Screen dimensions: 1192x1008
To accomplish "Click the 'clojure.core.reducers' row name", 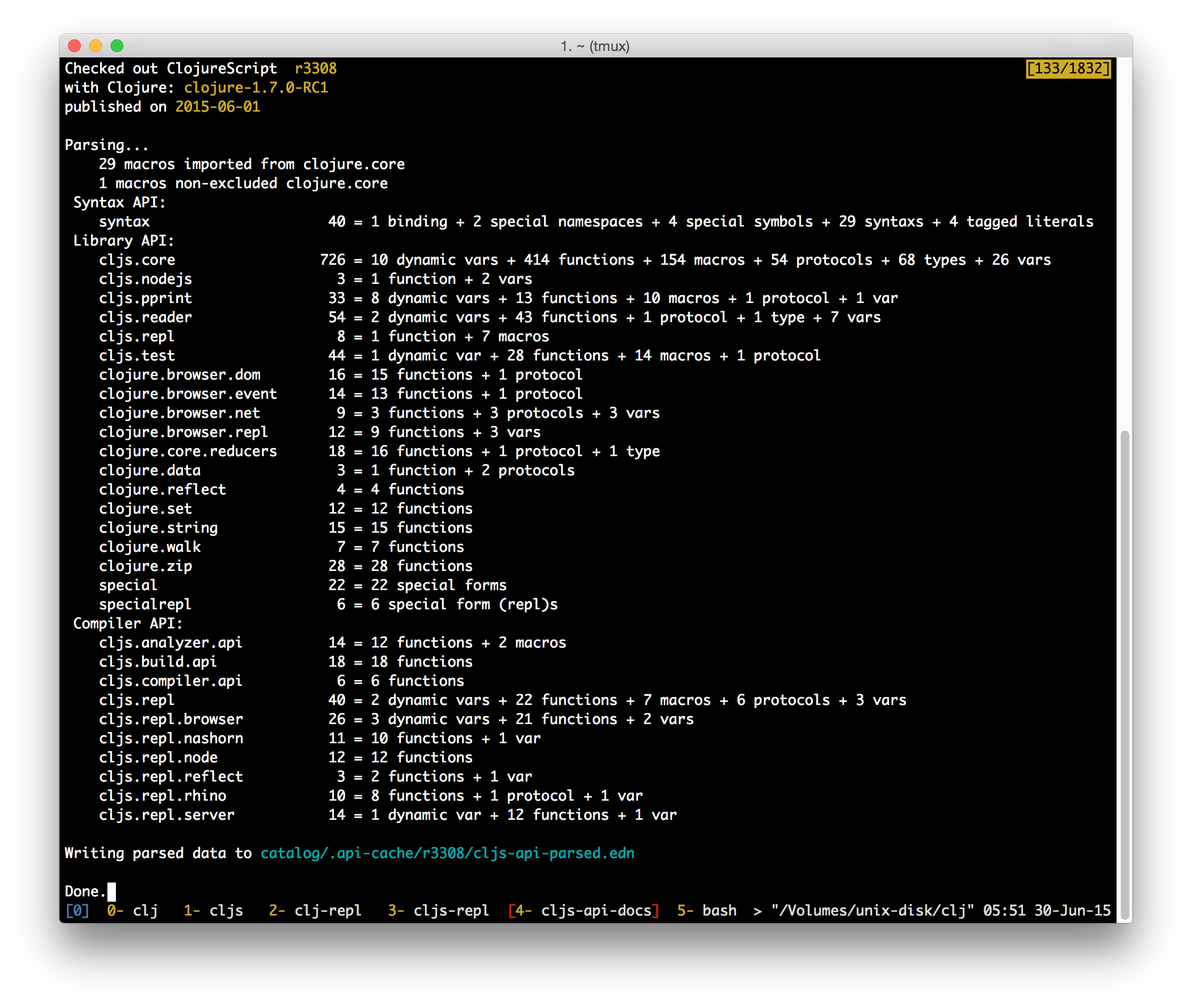I will point(188,451).
